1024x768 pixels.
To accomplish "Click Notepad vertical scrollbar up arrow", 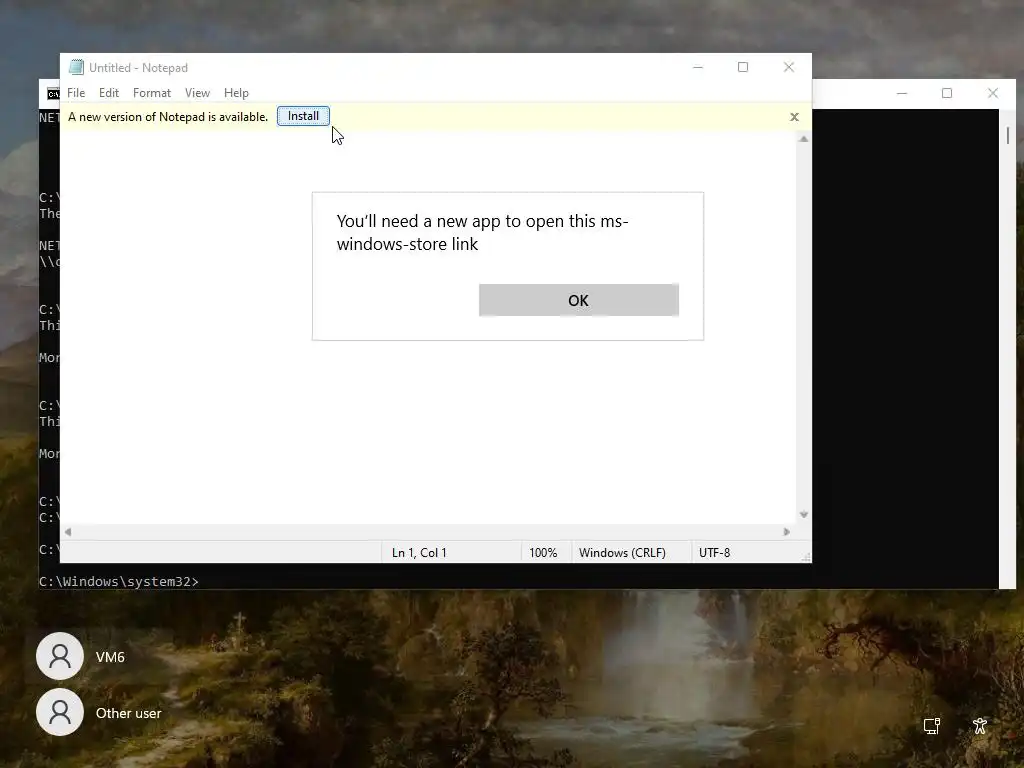I will (x=803, y=138).
